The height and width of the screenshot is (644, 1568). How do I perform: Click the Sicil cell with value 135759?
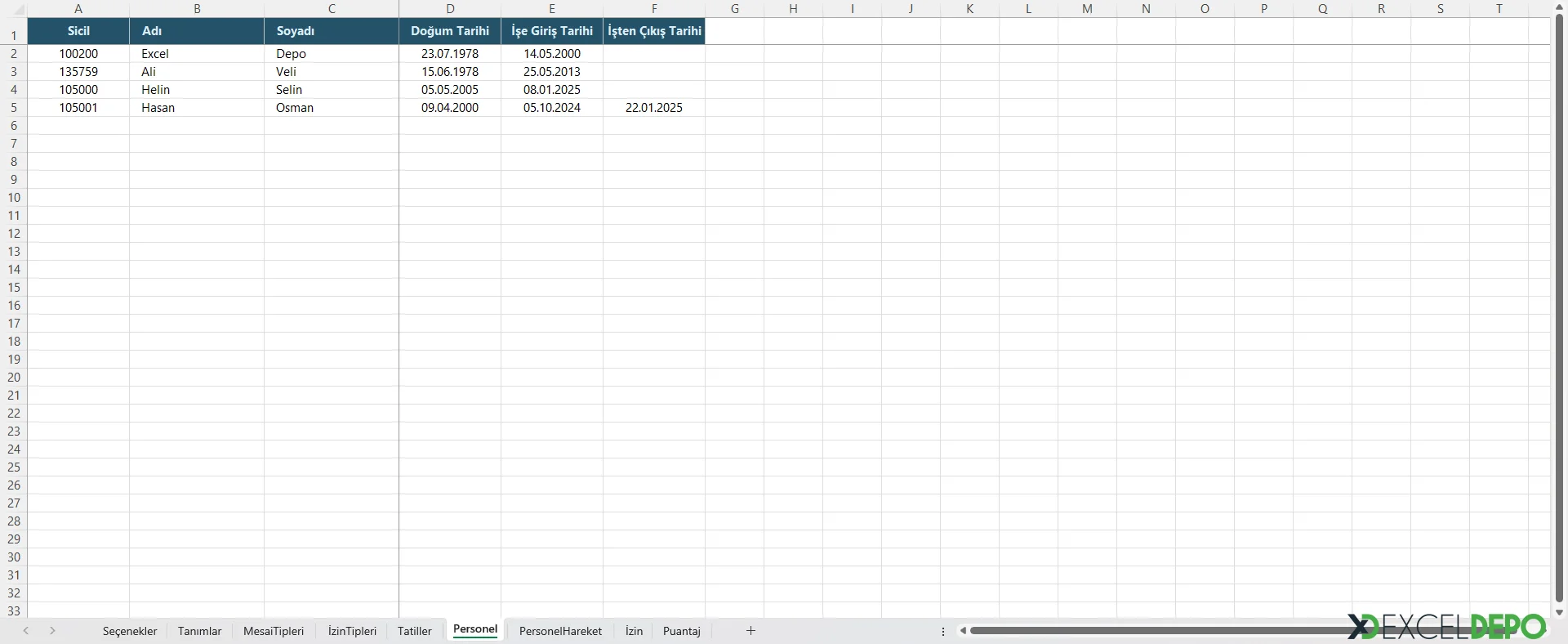click(x=78, y=72)
